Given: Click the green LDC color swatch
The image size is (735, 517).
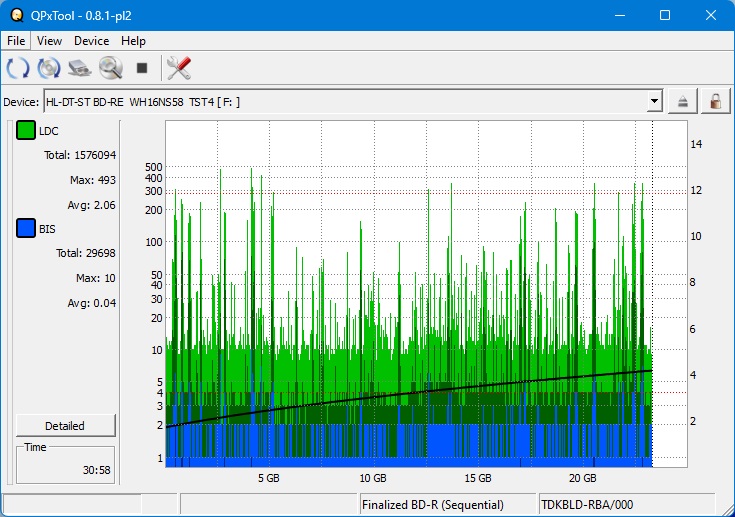Looking at the screenshot, I should (26, 130).
